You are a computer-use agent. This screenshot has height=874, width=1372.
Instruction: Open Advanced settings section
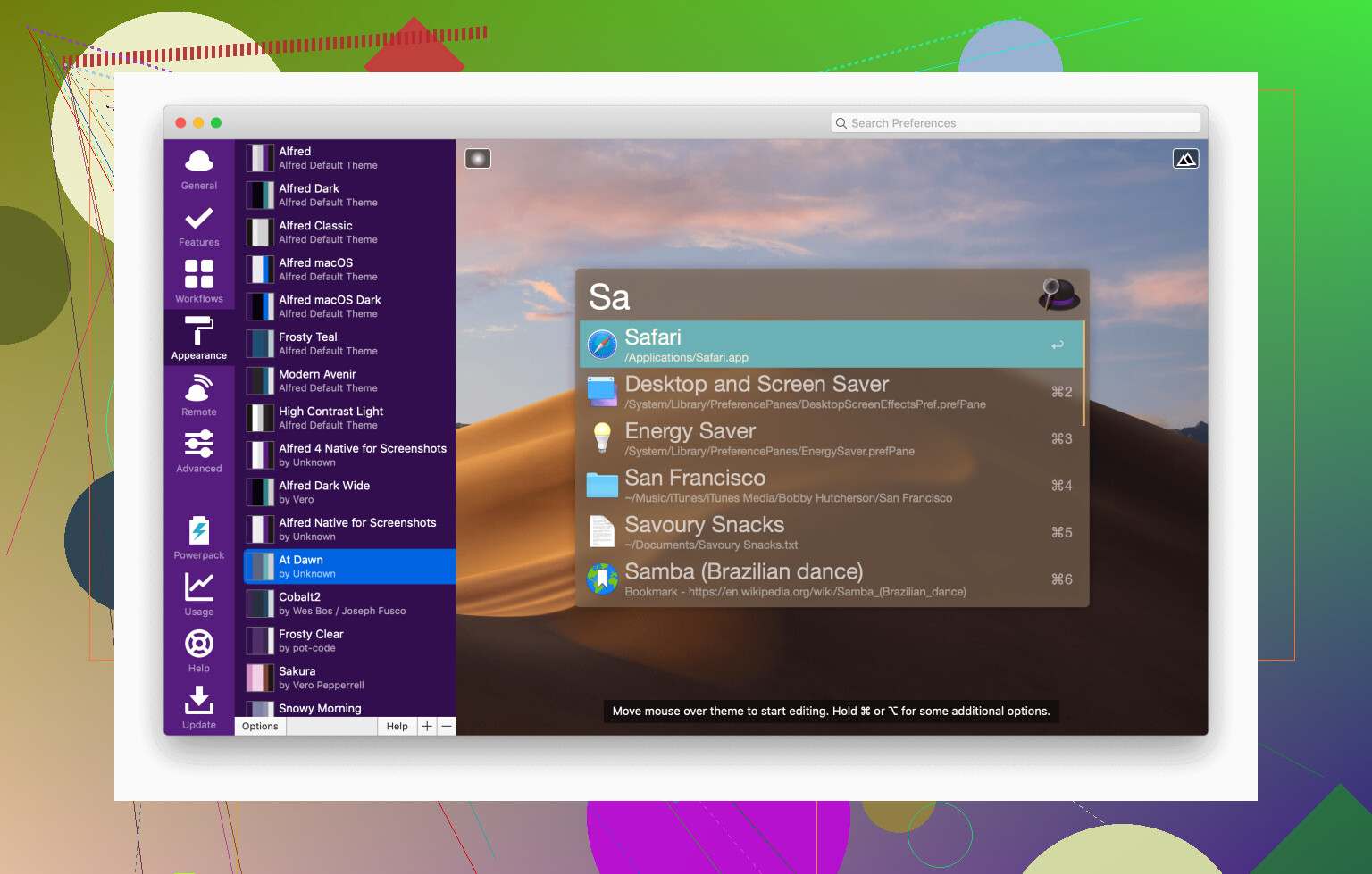coord(198,452)
